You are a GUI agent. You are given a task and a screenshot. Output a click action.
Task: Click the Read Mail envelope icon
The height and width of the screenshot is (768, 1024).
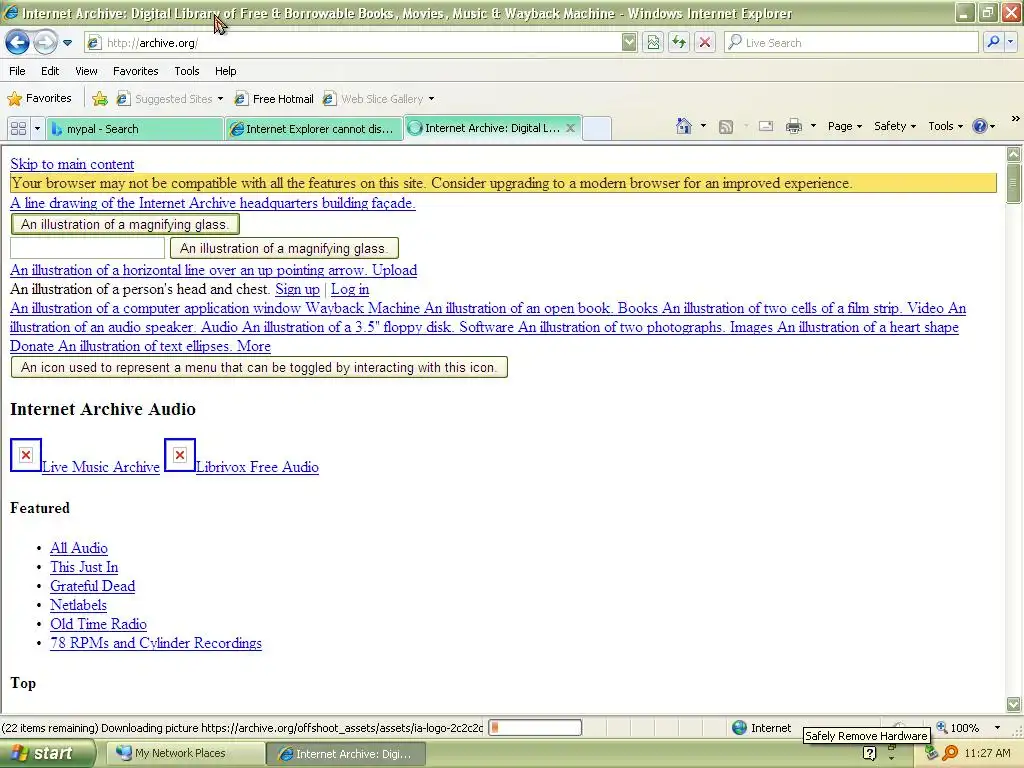click(x=765, y=127)
